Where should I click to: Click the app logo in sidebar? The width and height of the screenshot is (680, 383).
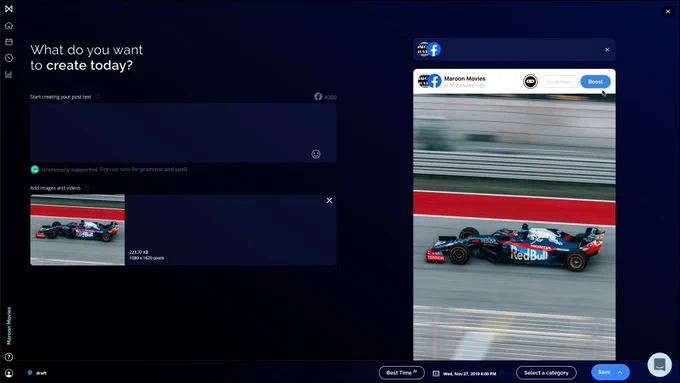pyautogui.click(x=9, y=9)
